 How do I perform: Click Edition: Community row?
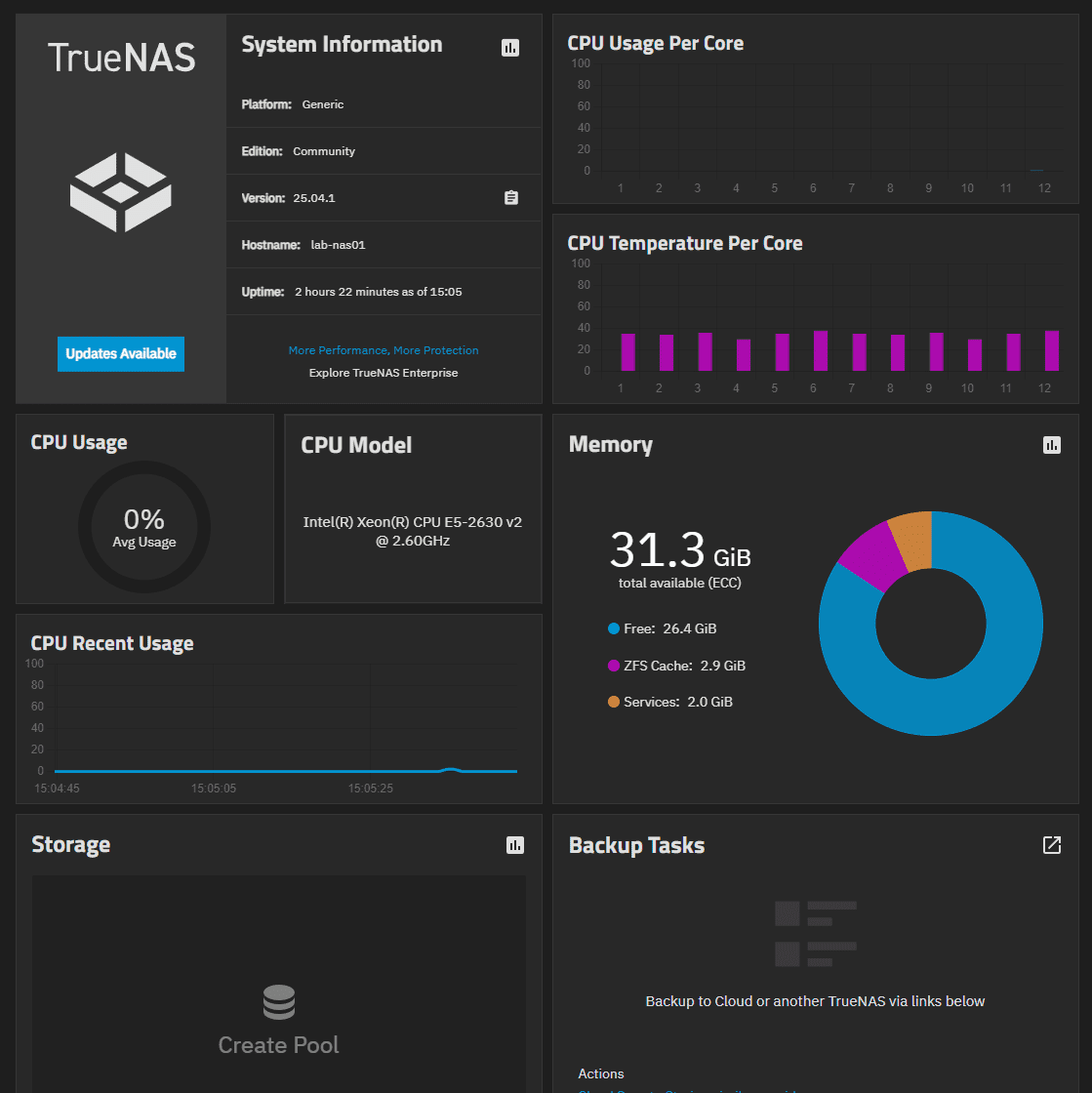click(x=384, y=151)
